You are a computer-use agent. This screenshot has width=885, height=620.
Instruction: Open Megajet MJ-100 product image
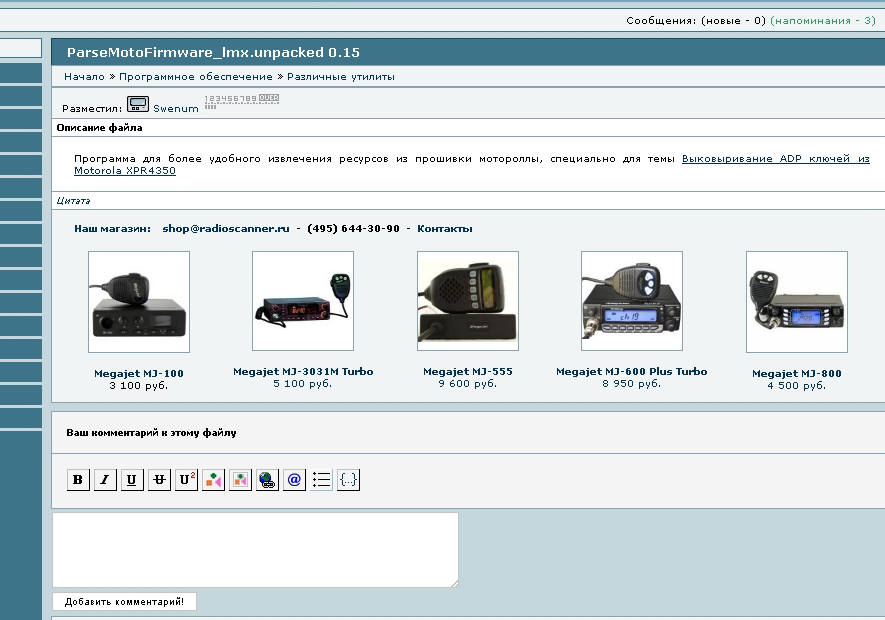tap(139, 302)
